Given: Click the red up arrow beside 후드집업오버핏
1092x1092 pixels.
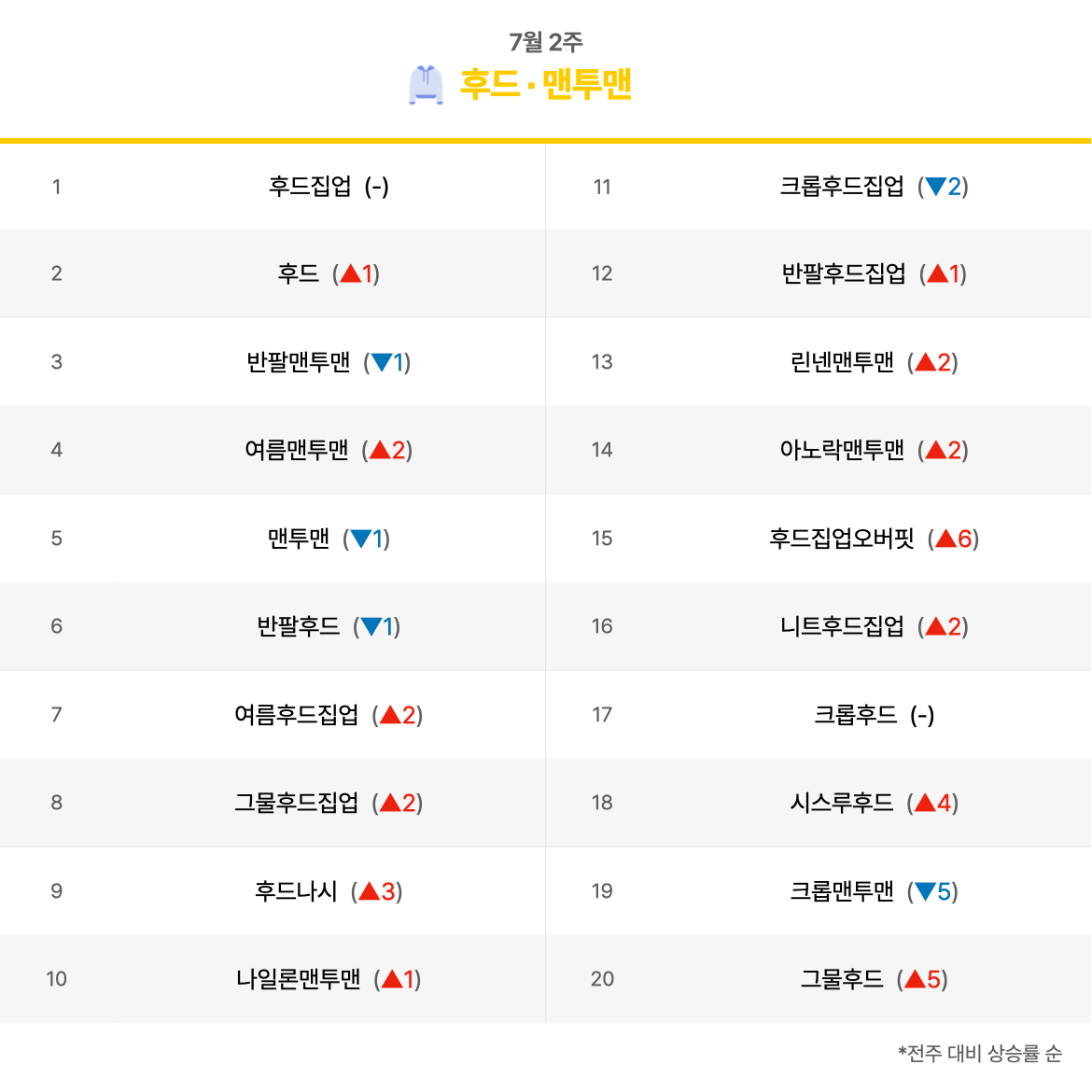Looking at the screenshot, I should 945,539.
